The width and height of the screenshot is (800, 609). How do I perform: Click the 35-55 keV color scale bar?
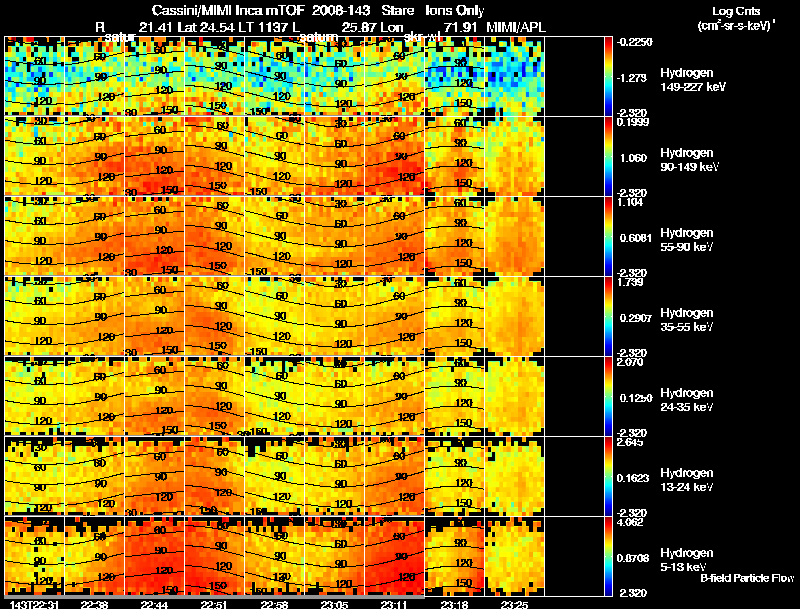pos(611,316)
